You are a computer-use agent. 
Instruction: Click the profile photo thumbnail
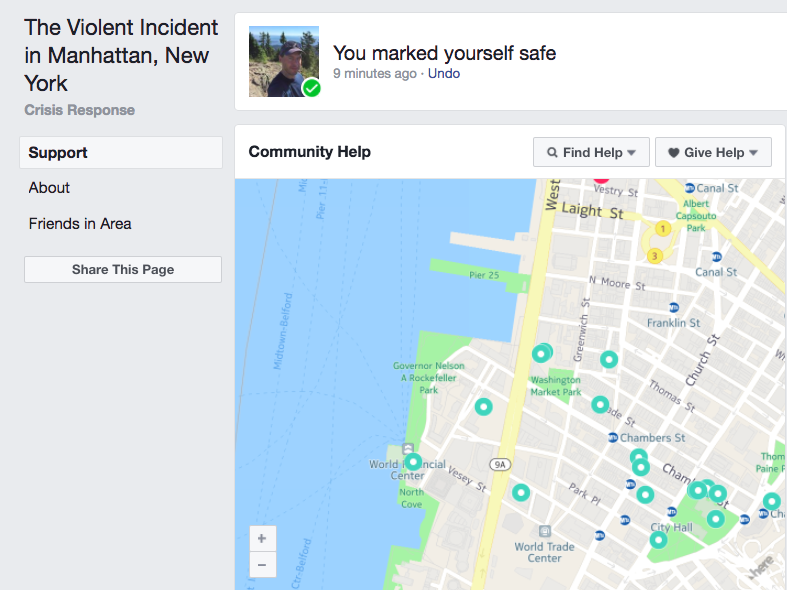click(282, 60)
